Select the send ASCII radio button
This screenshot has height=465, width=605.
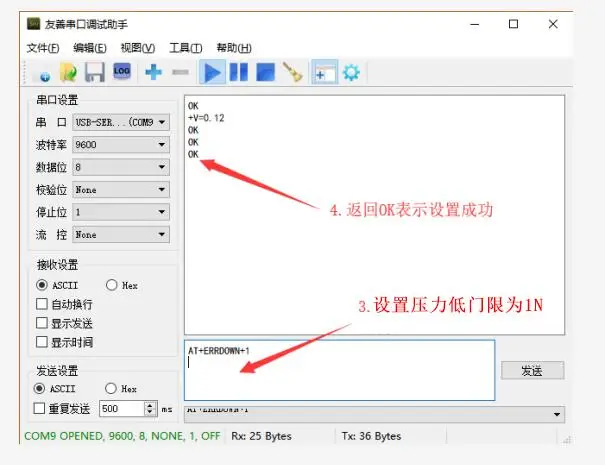[39, 388]
